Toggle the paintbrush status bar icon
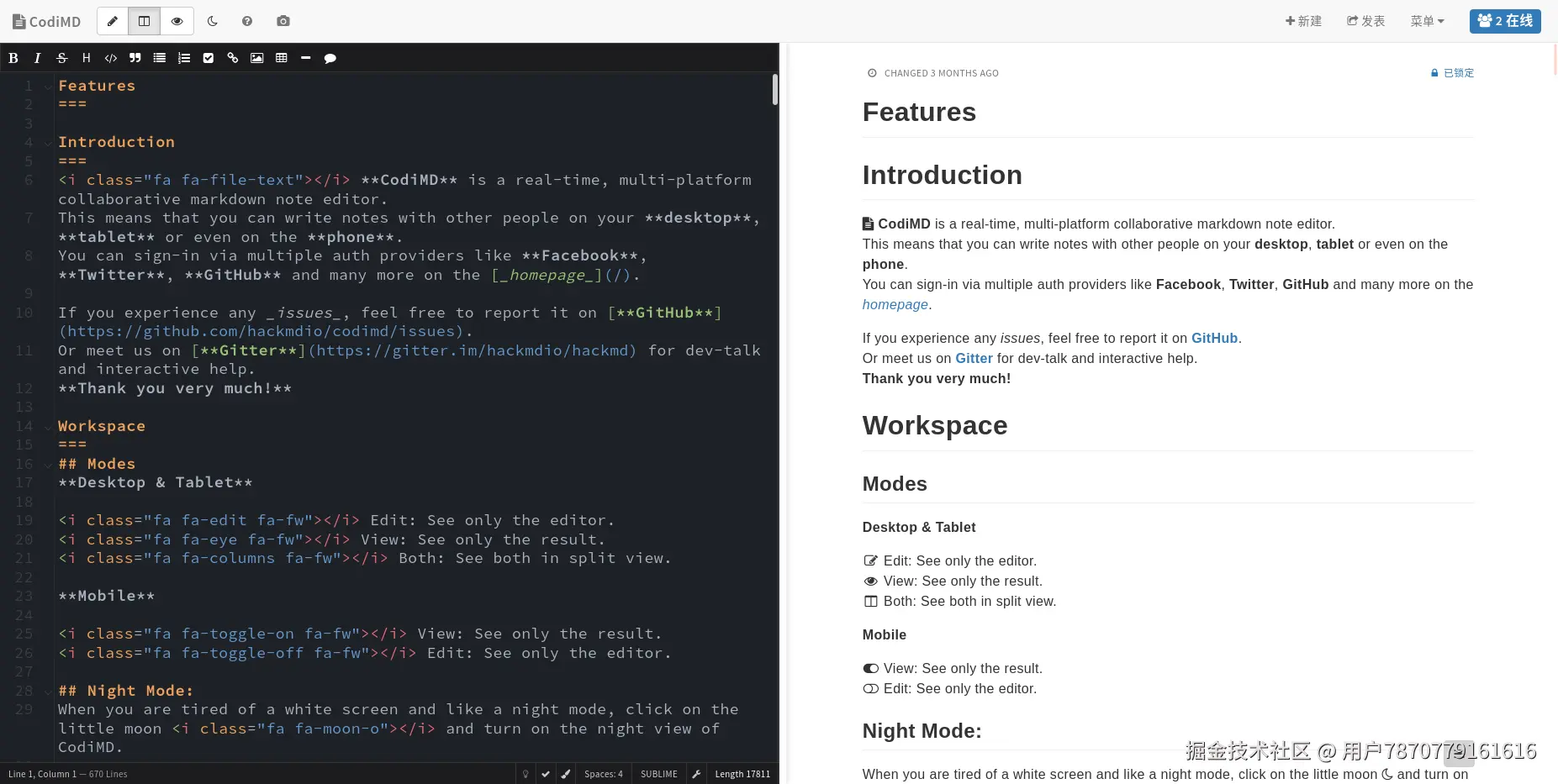The width and height of the screenshot is (1558, 784). (x=566, y=774)
